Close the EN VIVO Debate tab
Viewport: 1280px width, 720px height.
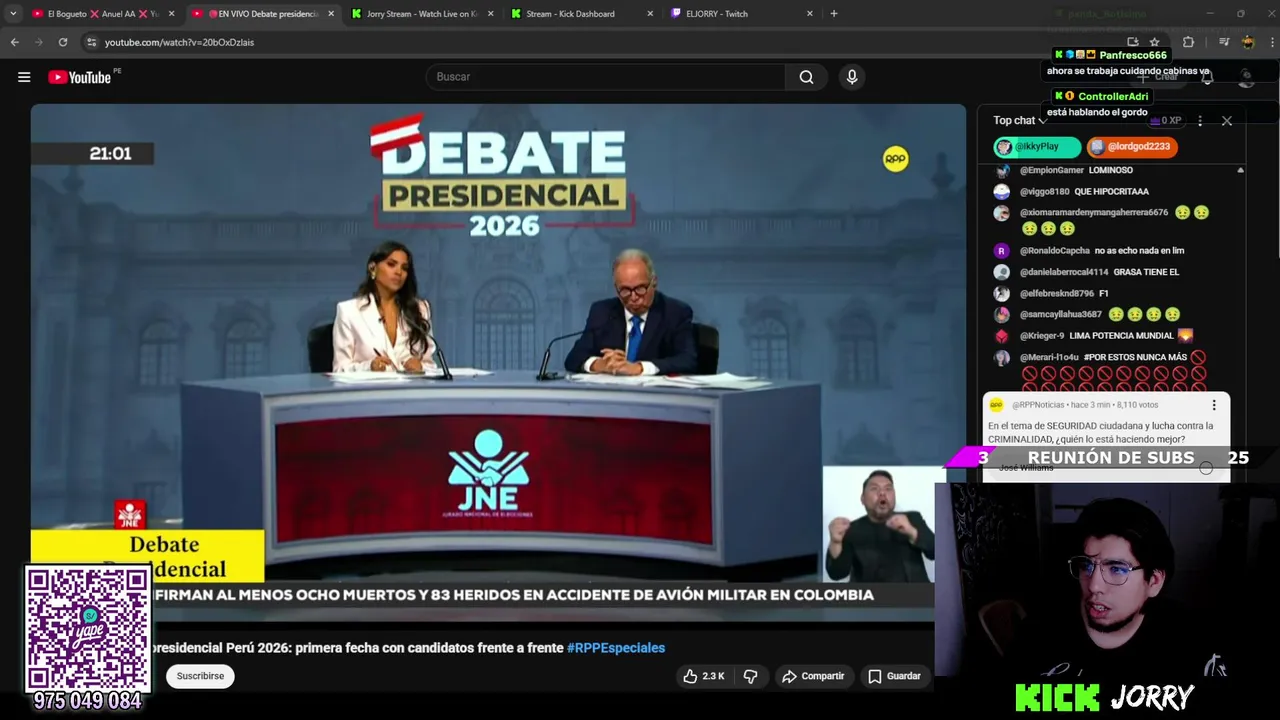click(x=331, y=14)
